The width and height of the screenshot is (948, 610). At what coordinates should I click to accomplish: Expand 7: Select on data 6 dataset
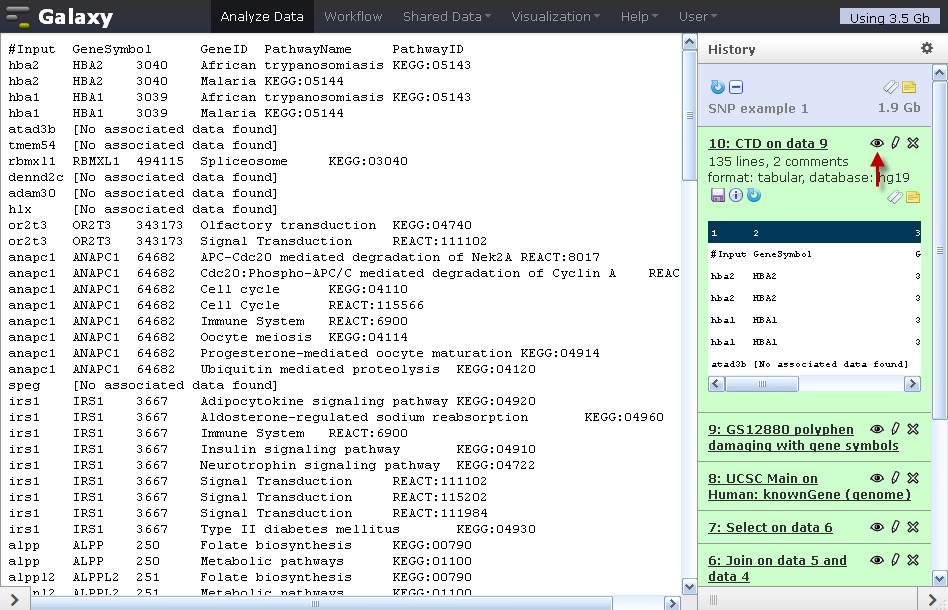click(x=770, y=527)
